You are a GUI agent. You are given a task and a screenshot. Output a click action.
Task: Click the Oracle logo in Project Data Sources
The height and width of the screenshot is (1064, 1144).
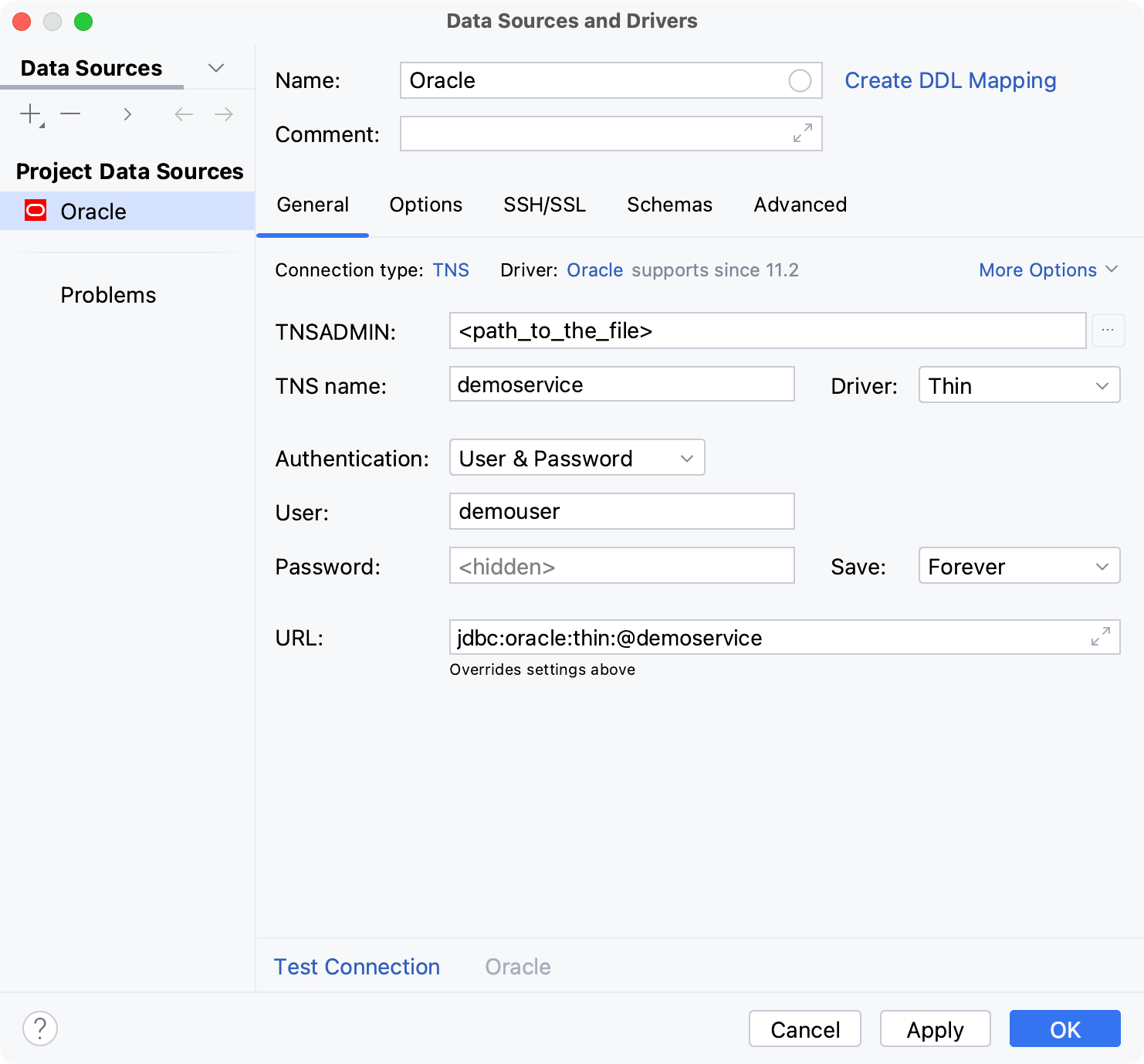(35, 211)
